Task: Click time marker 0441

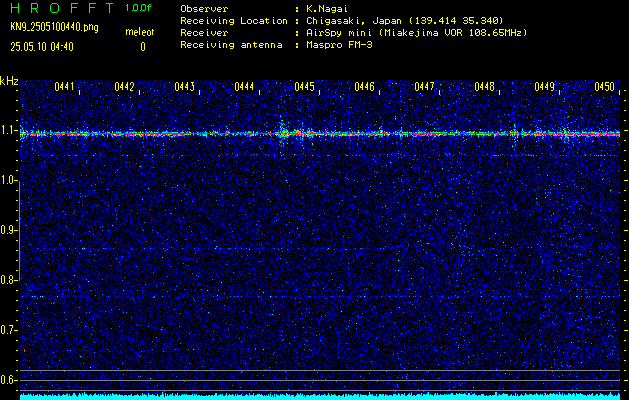Action: pos(64,87)
